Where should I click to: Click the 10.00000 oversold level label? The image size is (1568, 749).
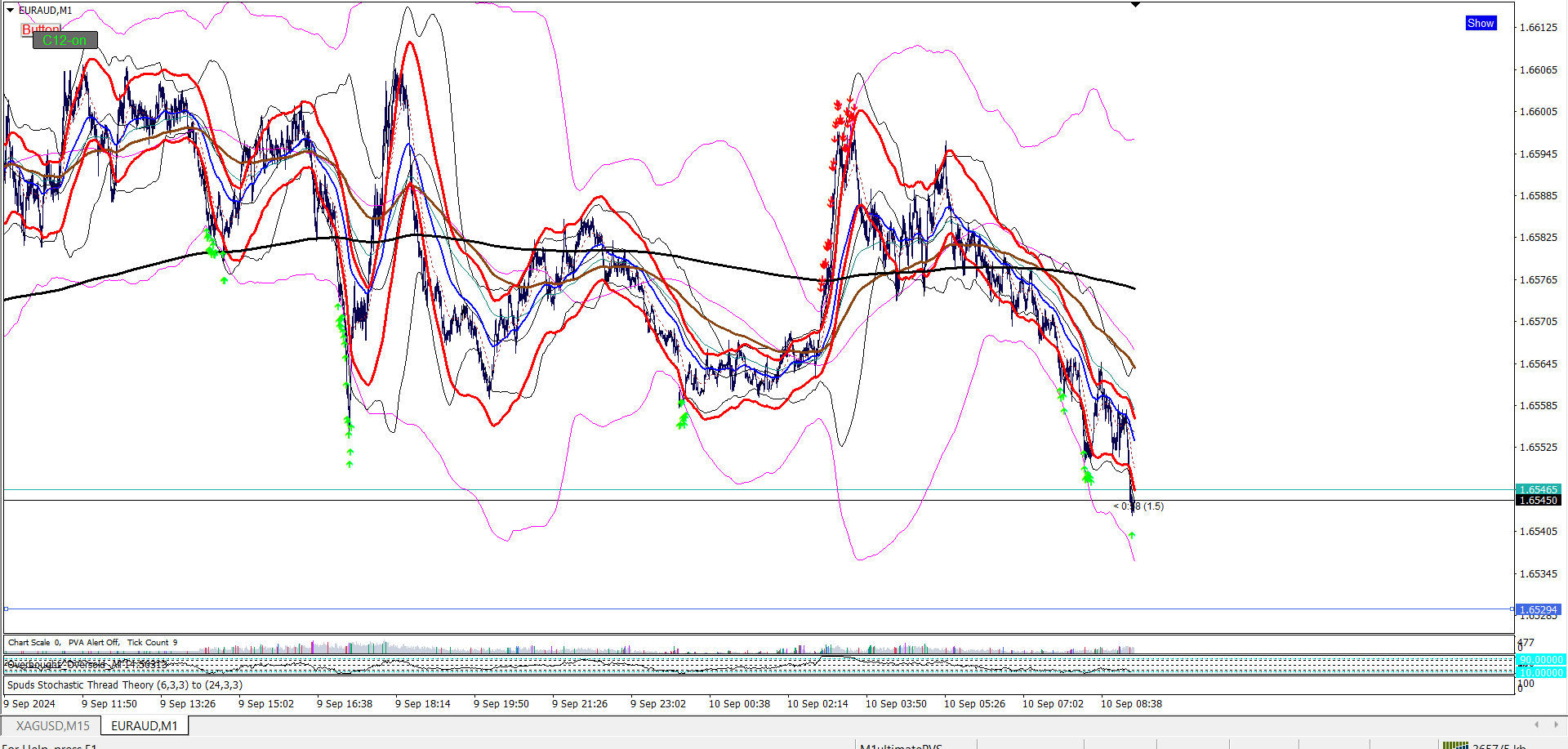coord(1540,672)
